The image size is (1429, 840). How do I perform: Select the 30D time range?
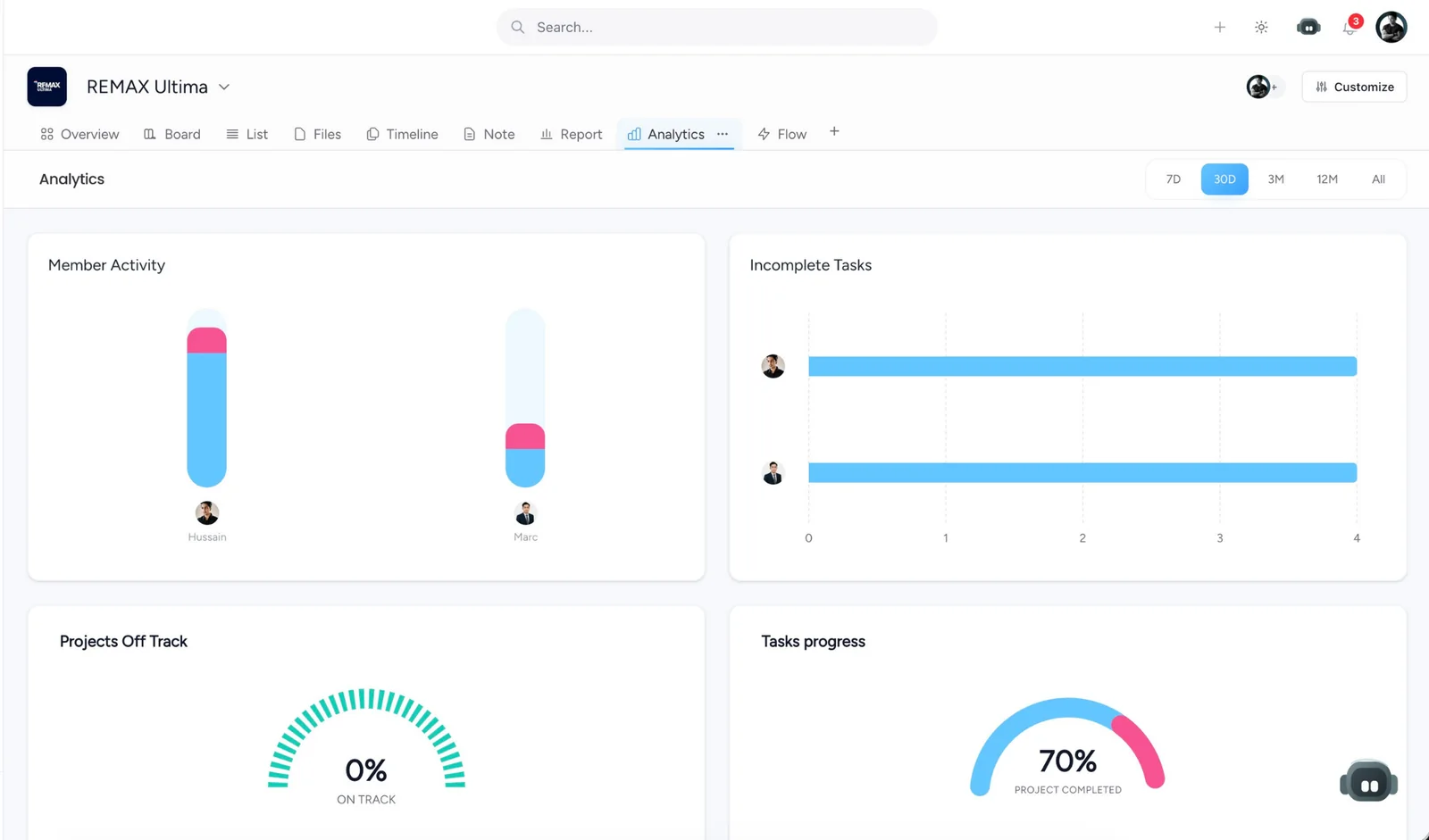1224,179
